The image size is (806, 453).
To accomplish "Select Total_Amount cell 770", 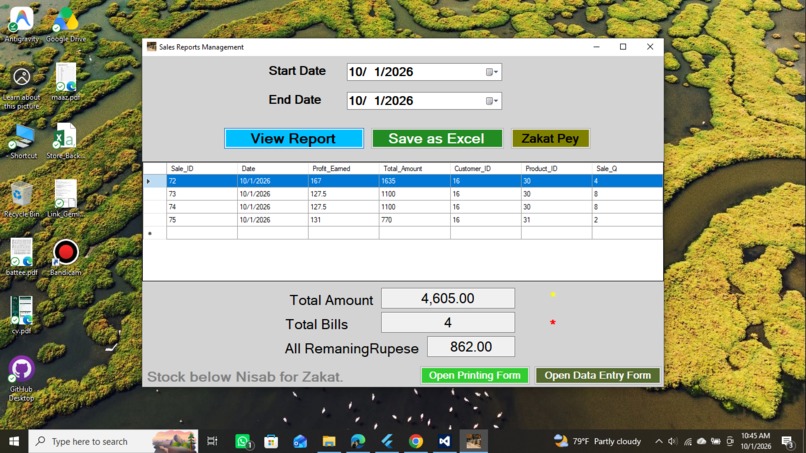I will [x=414, y=220].
